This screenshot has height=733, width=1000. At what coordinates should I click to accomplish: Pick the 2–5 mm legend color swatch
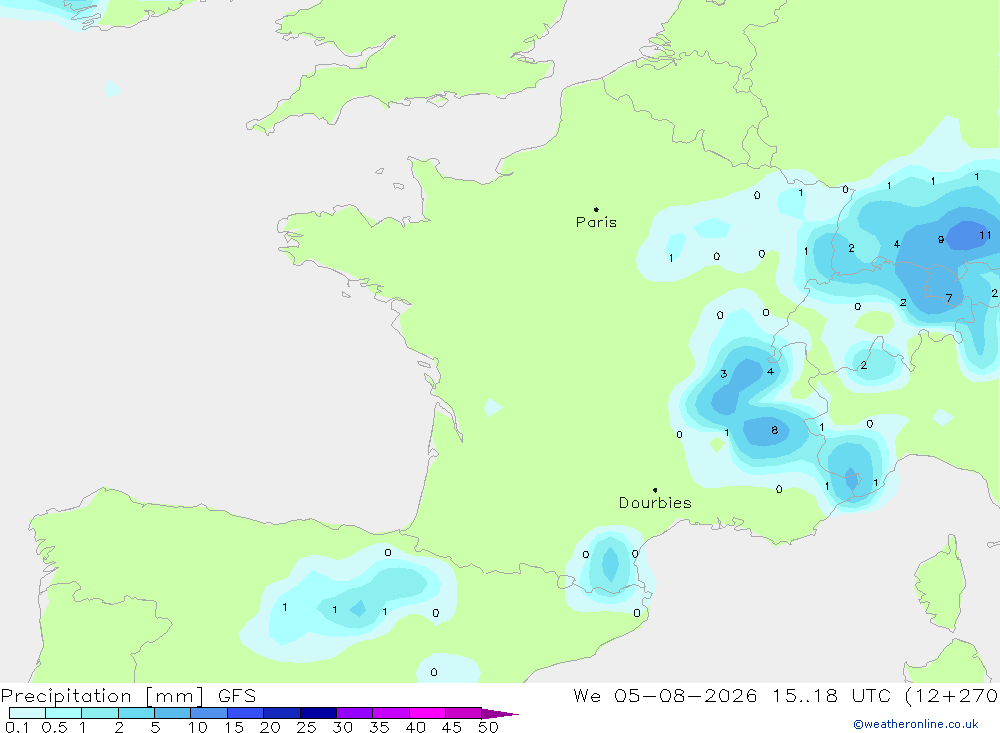(x=136, y=713)
